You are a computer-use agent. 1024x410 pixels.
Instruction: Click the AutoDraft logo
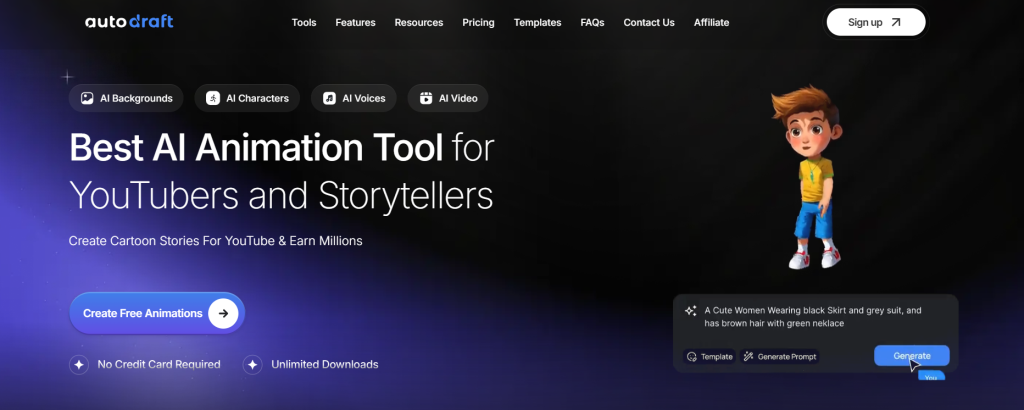point(129,22)
